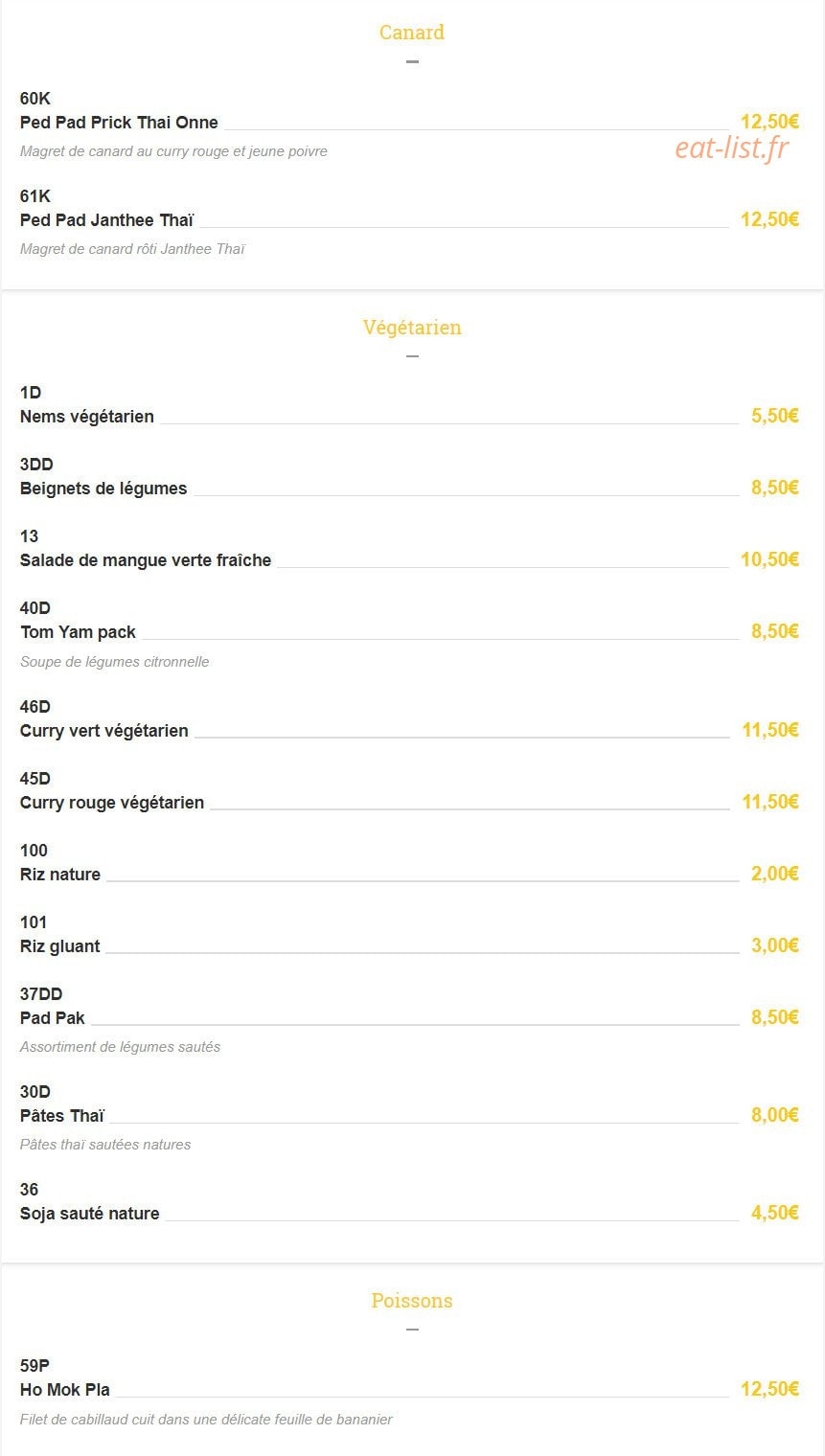Choose the Tom Yam pack soup
The height and width of the screenshot is (1456, 825).
(x=78, y=632)
